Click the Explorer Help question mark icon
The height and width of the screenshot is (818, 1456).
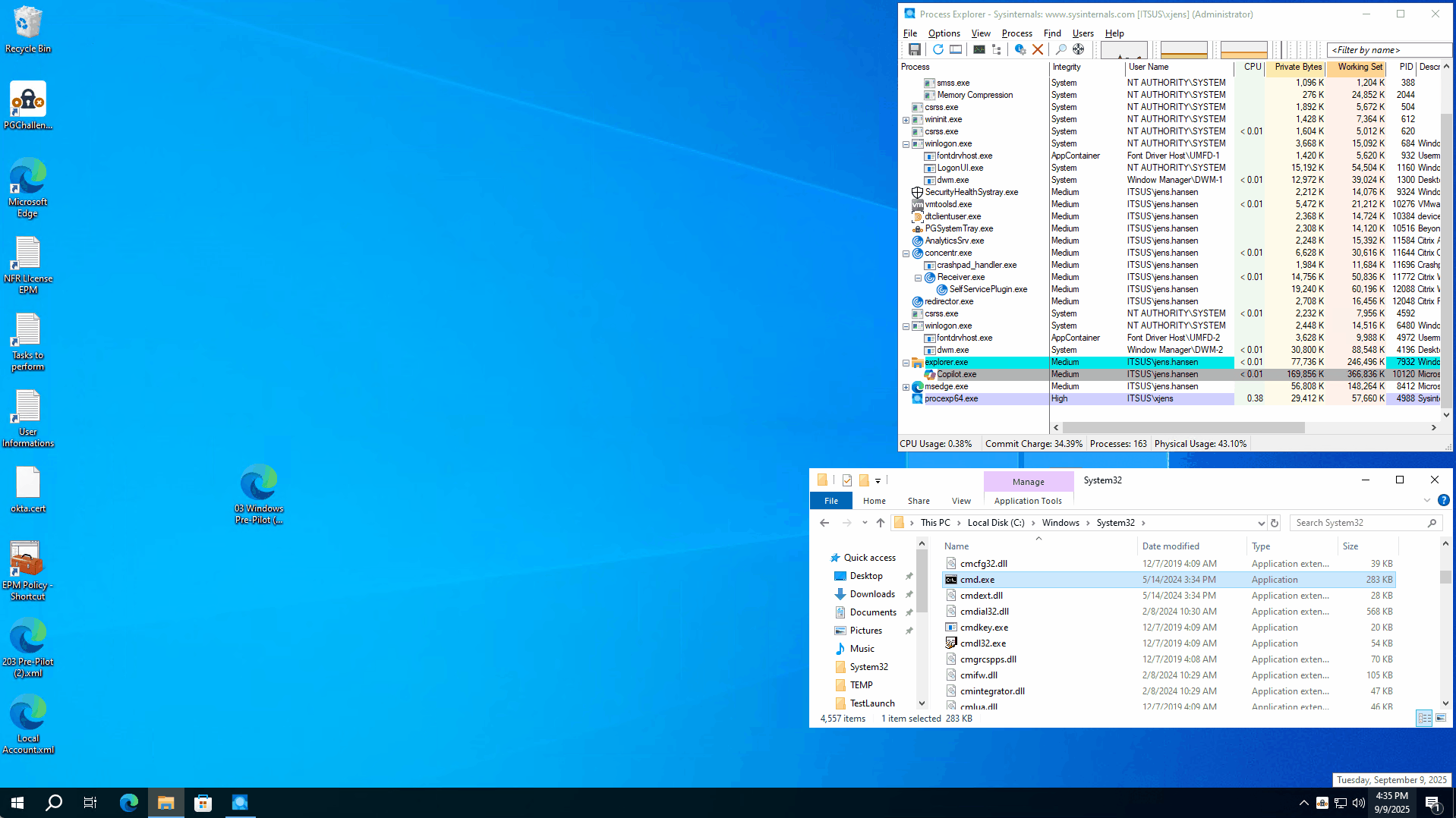1443,500
